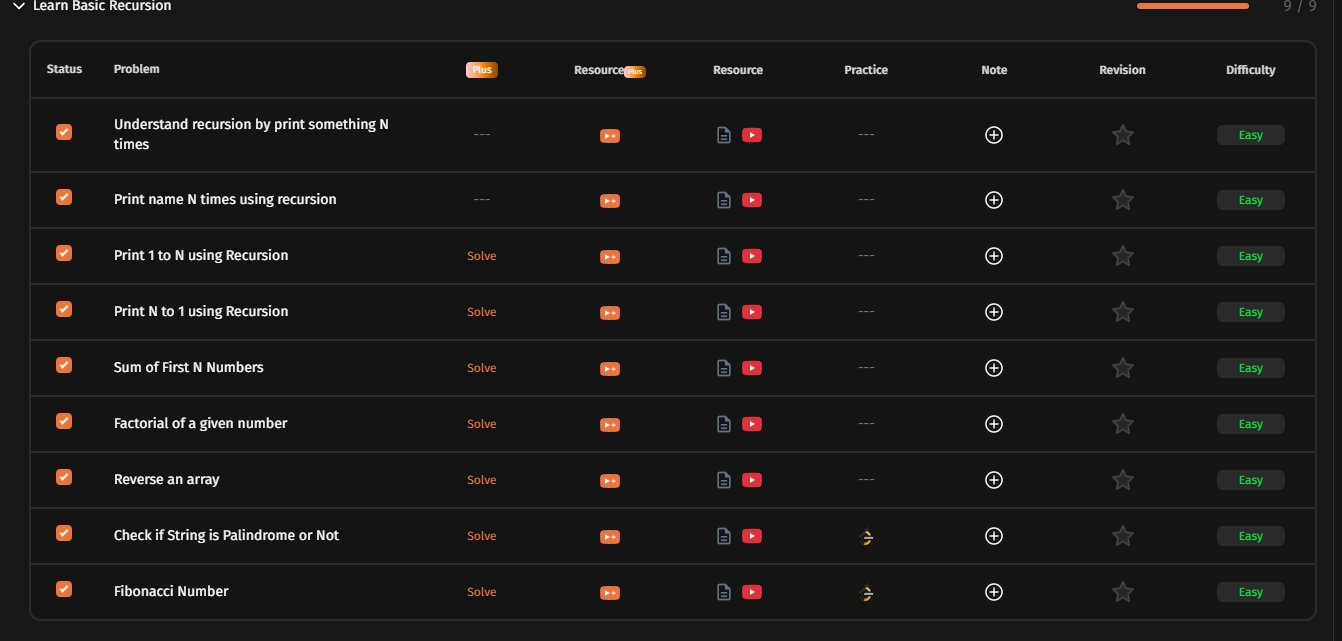Open practice icon for Fibonacci Number
The height and width of the screenshot is (641, 1342).
pos(866,593)
